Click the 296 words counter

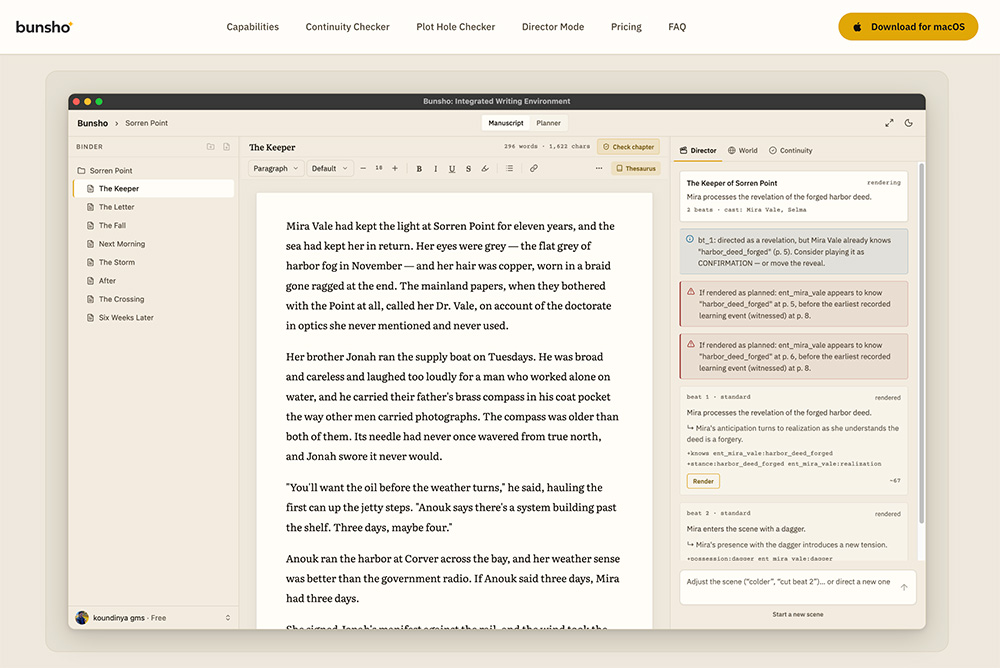(520, 147)
